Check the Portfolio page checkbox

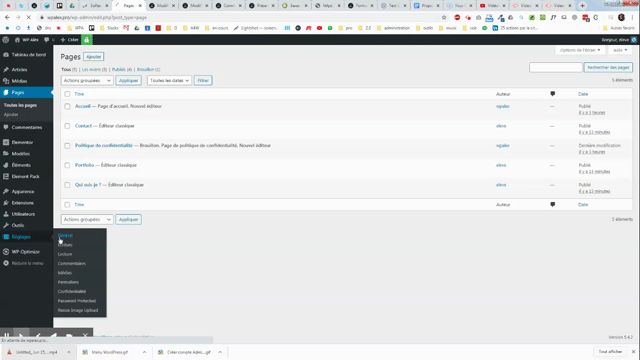point(67,165)
